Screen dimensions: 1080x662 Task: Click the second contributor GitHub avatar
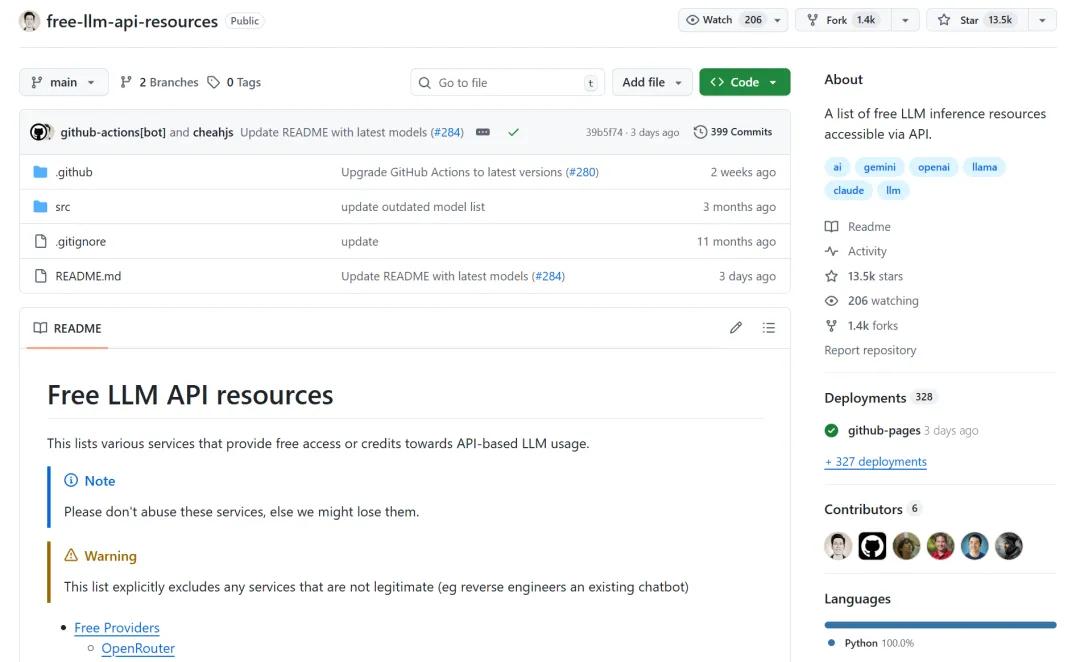pyautogui.click(x=872, y=546)
